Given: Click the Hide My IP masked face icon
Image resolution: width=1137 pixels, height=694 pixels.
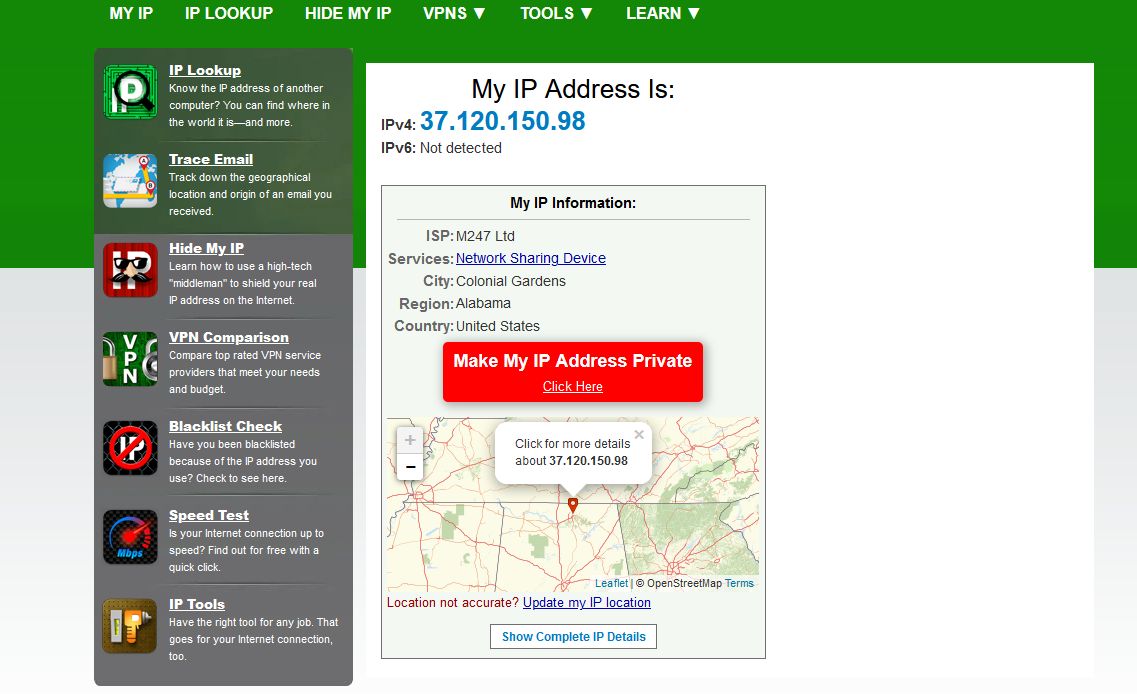Looking at the screenshot, I should click(130, 270).
